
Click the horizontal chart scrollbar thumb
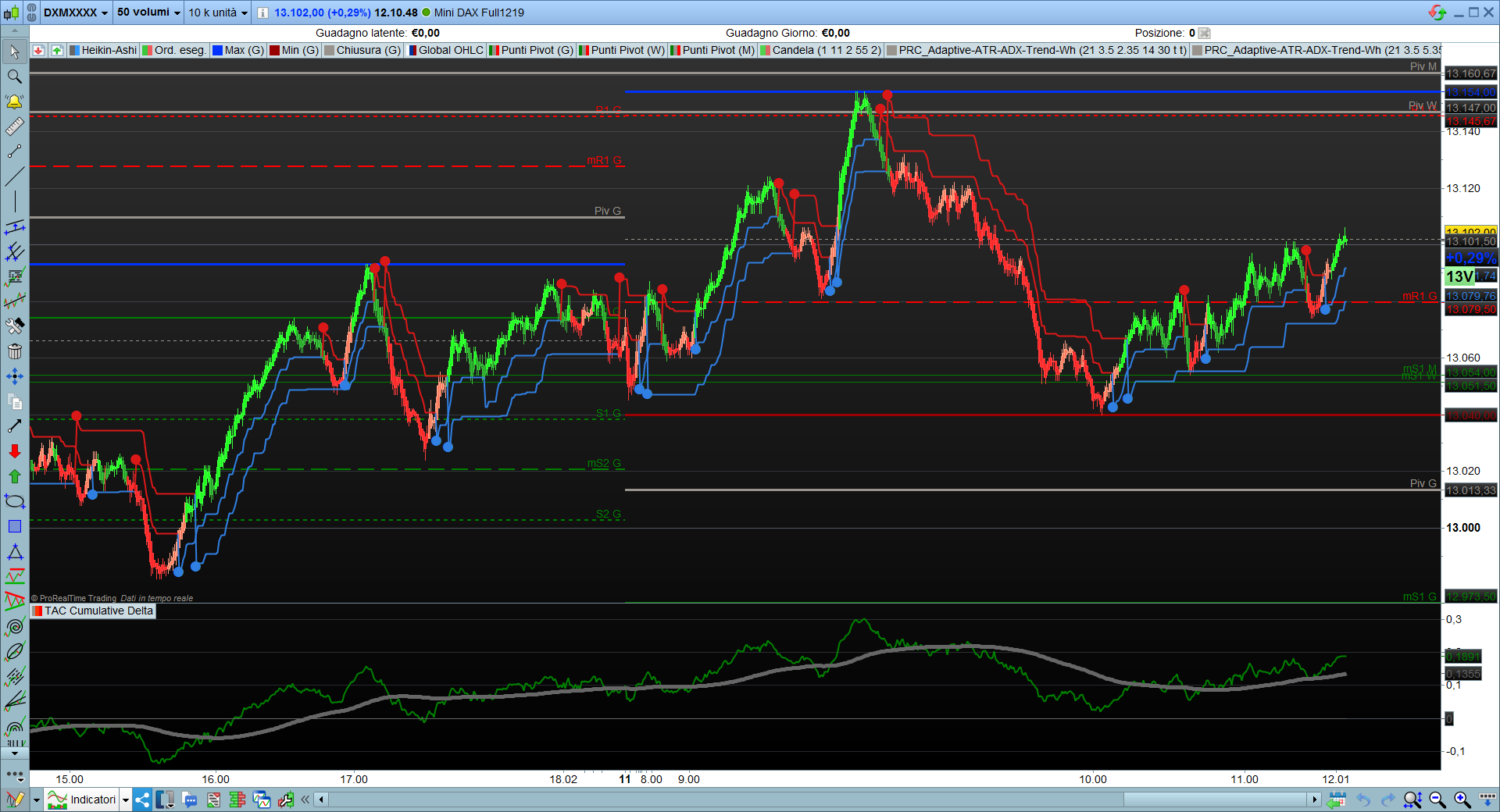tap(1216, 800)
